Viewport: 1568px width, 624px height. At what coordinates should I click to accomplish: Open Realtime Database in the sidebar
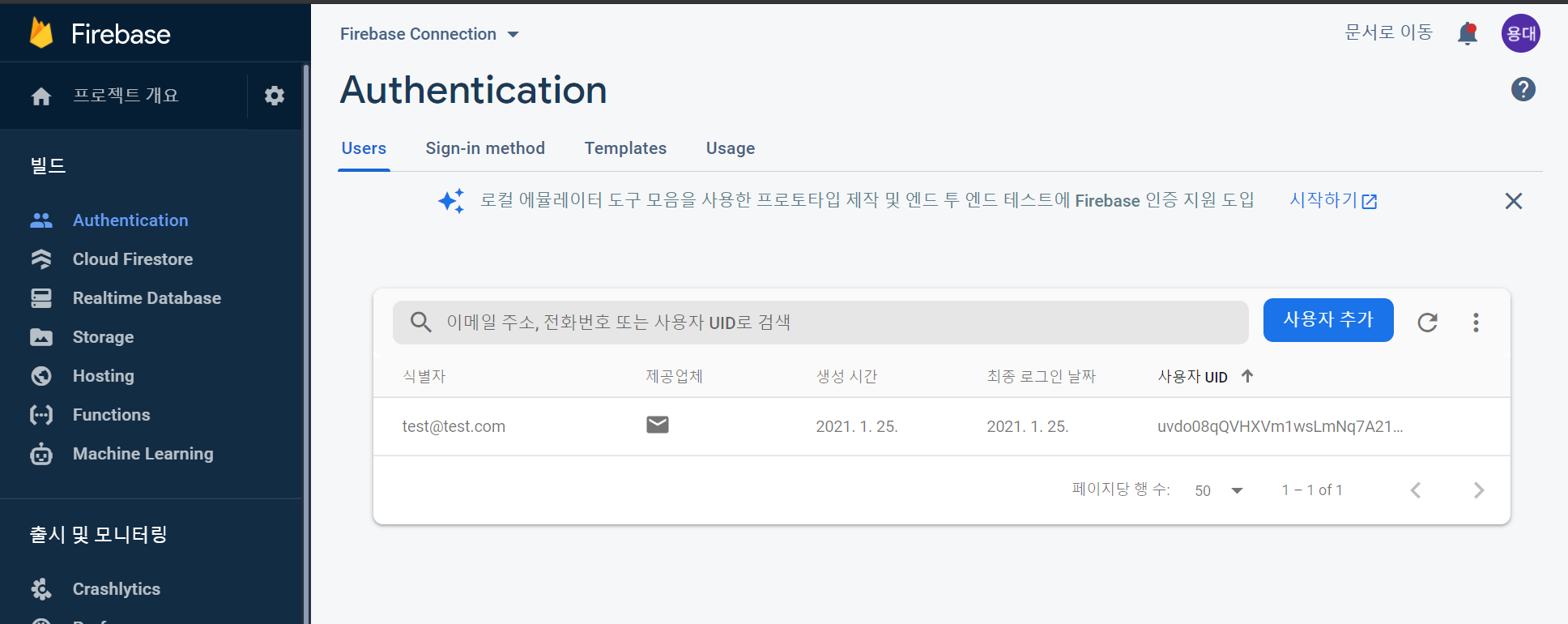[147, 298]
